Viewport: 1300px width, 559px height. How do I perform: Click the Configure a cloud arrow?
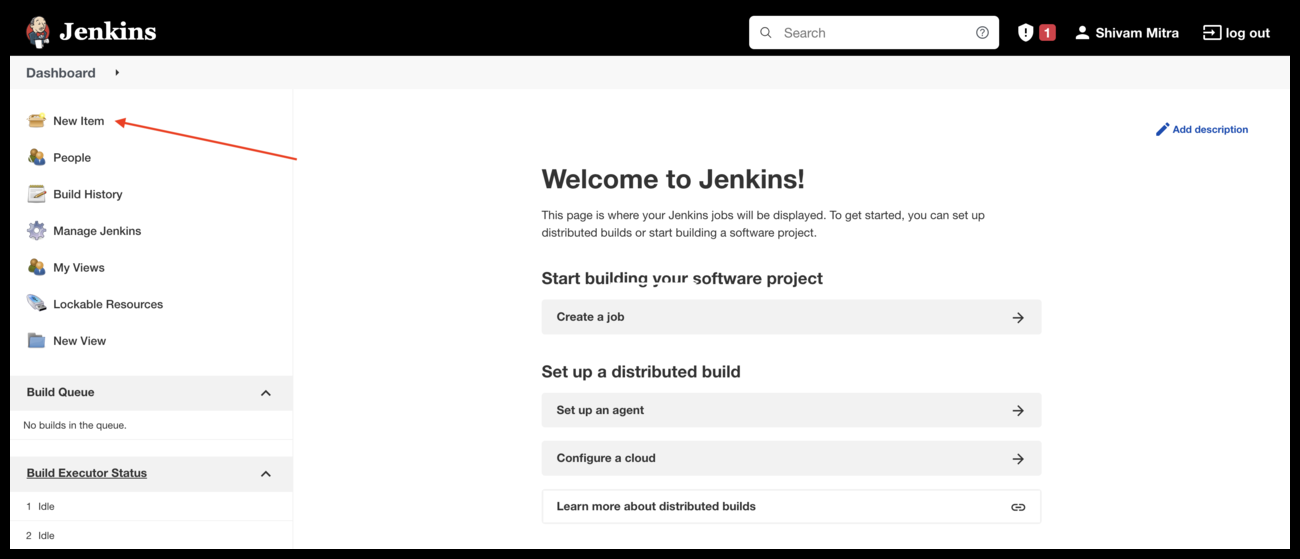click(x=1018, y=459)
